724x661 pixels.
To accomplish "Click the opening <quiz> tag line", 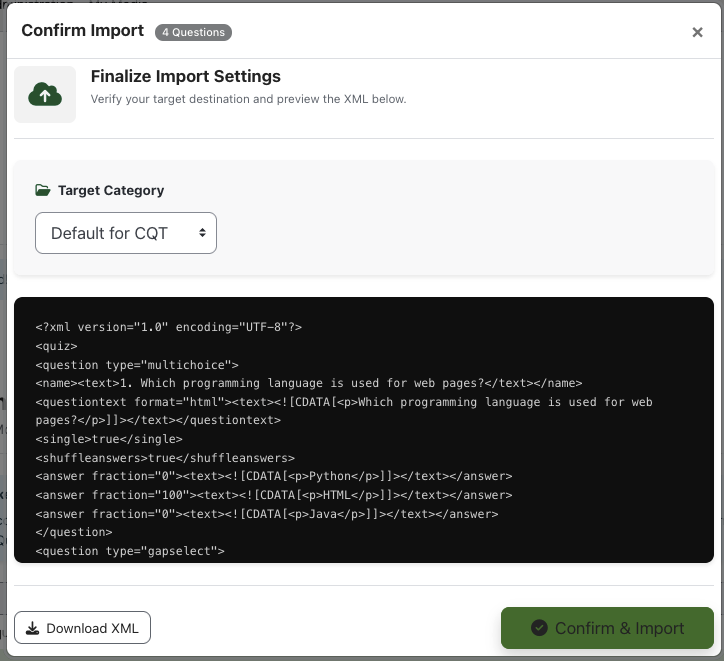I will pyautogui.click(x=56, y=346).
